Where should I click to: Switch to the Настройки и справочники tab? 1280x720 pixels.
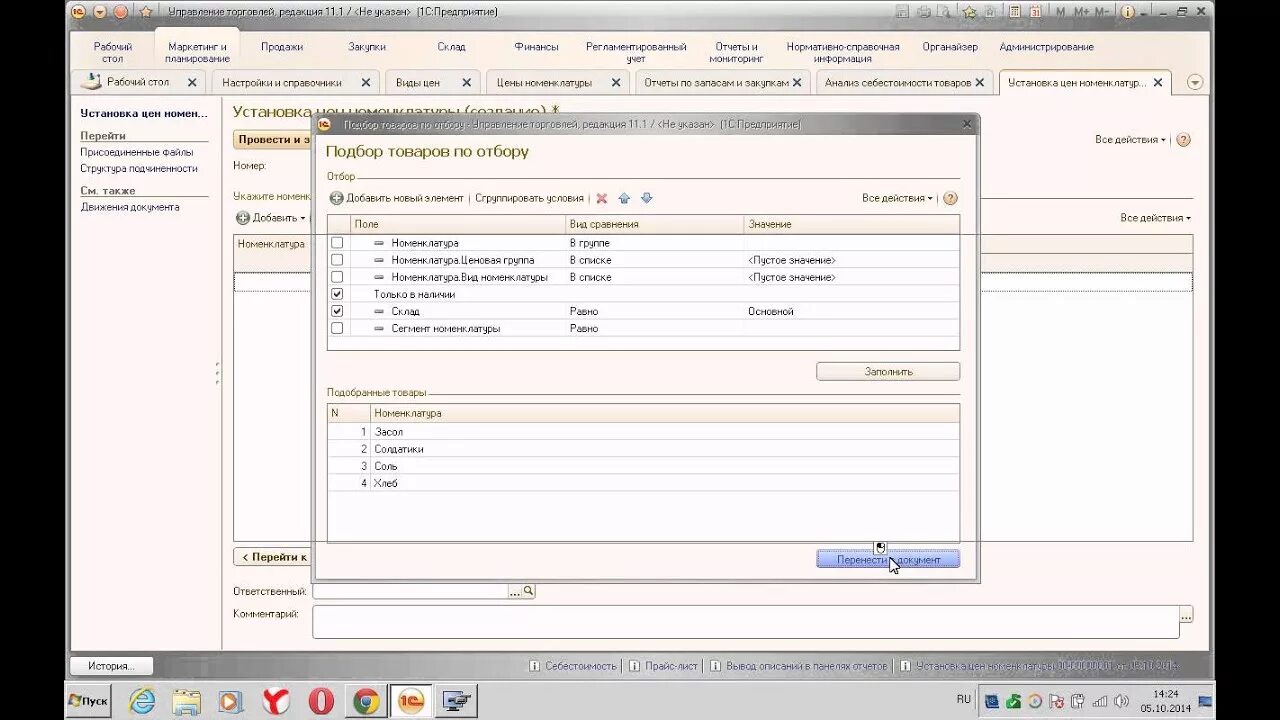pos(282,83)
